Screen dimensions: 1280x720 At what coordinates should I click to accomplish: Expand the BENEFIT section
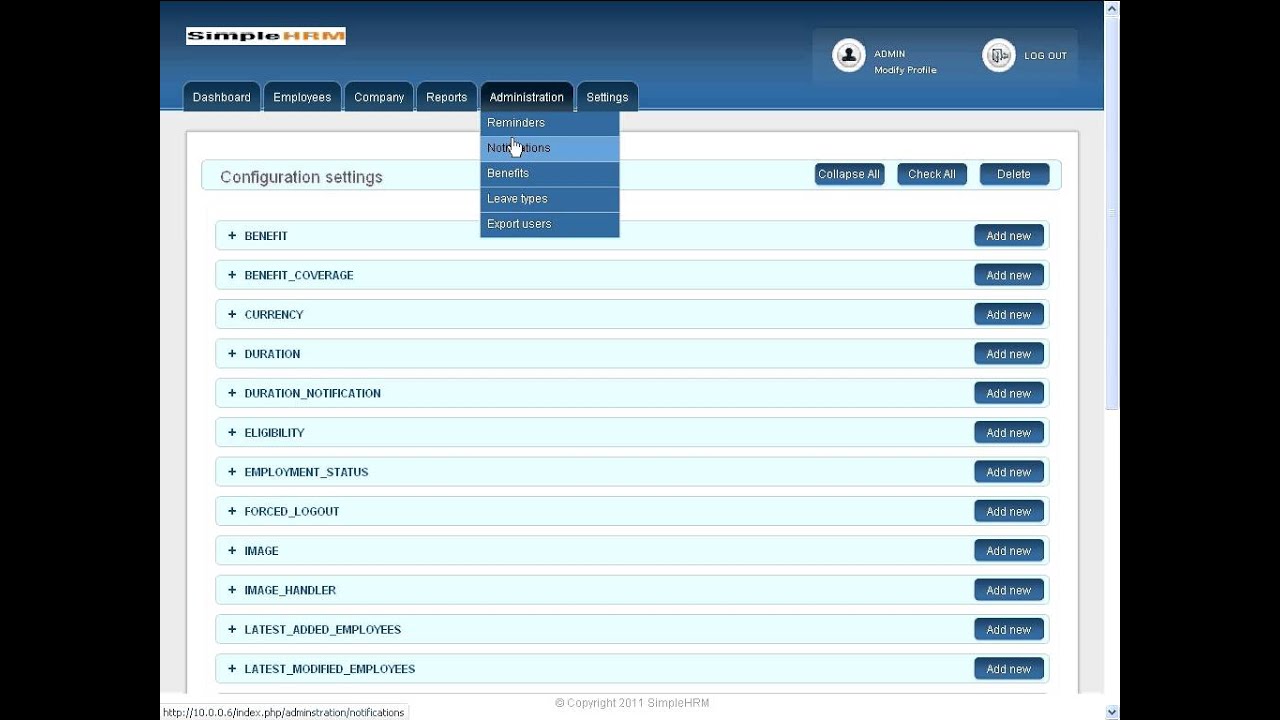(x=232, y=236)
